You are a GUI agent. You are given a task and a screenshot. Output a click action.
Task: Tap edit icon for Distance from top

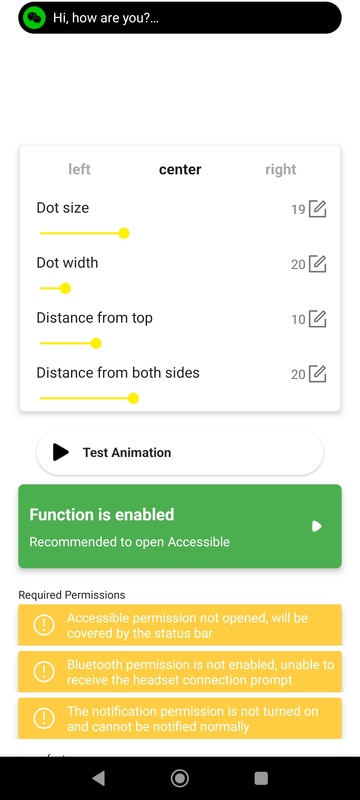[318, 319]
